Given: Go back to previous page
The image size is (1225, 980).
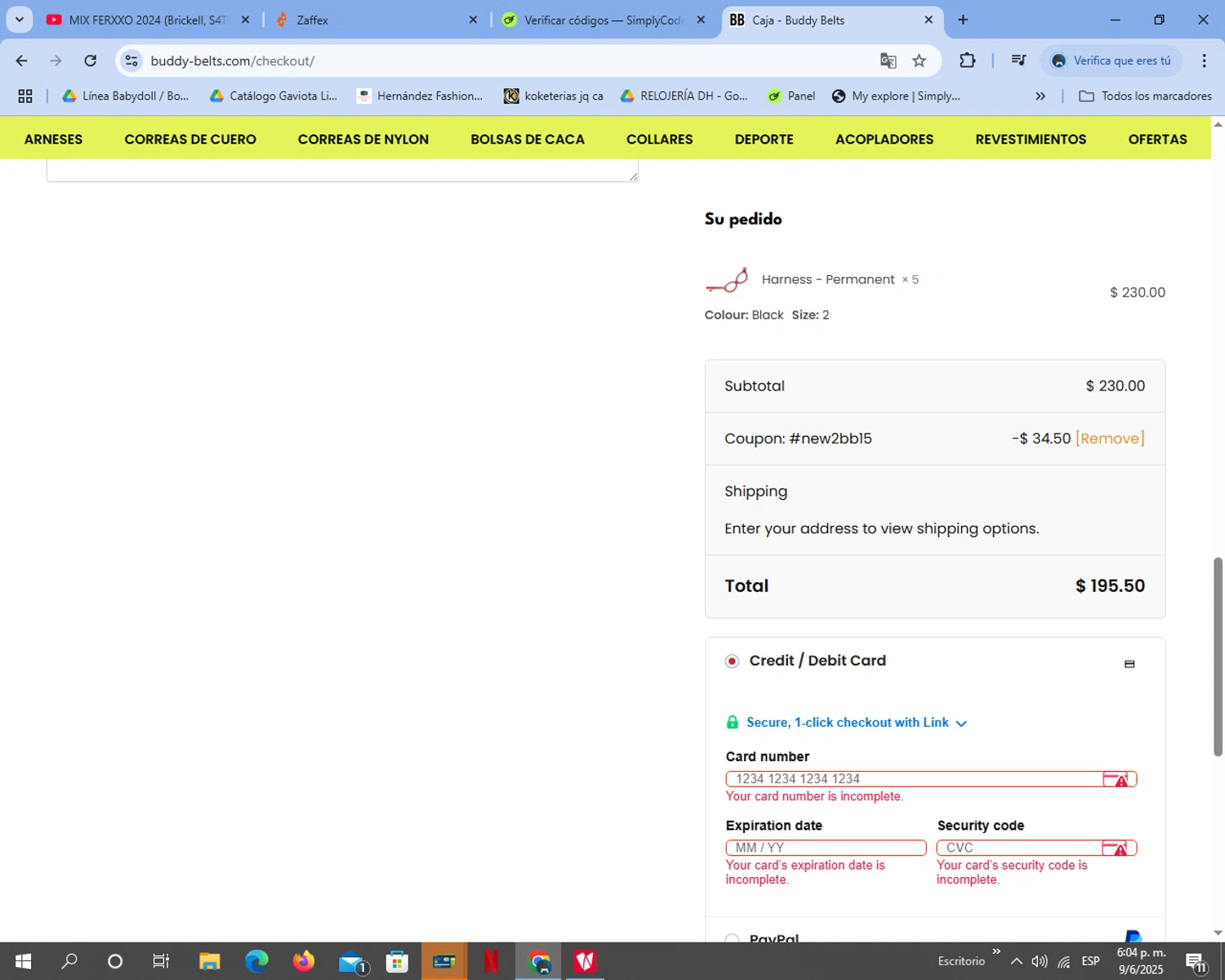Looking at the screenshot, I should tap(22, 60).
